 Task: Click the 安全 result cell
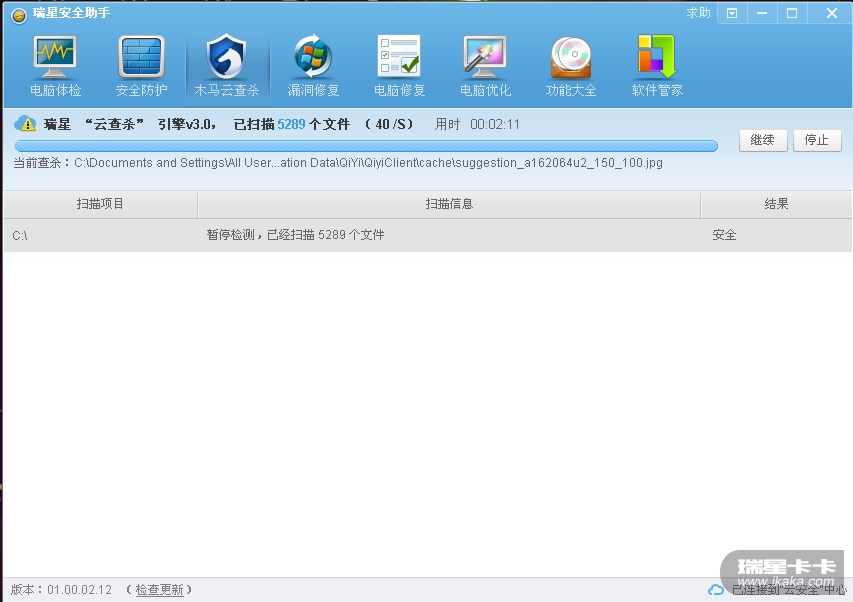(x=724, y=235)
